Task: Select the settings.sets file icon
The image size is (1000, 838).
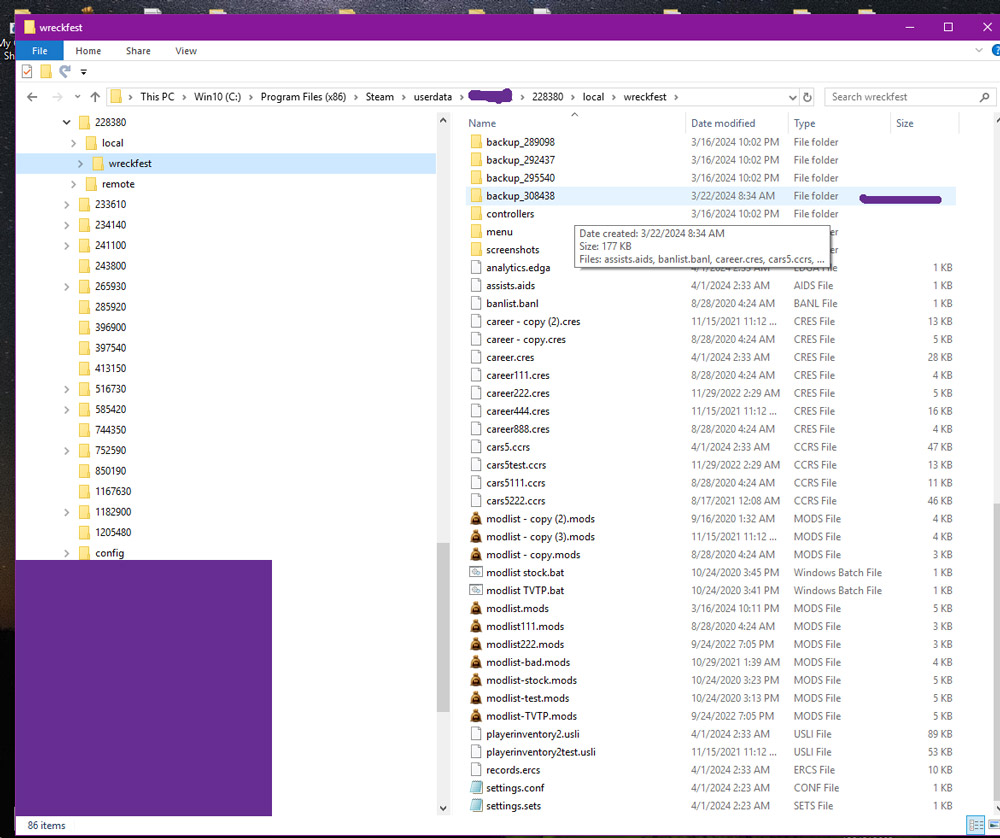Action: (x=476, y=805)
